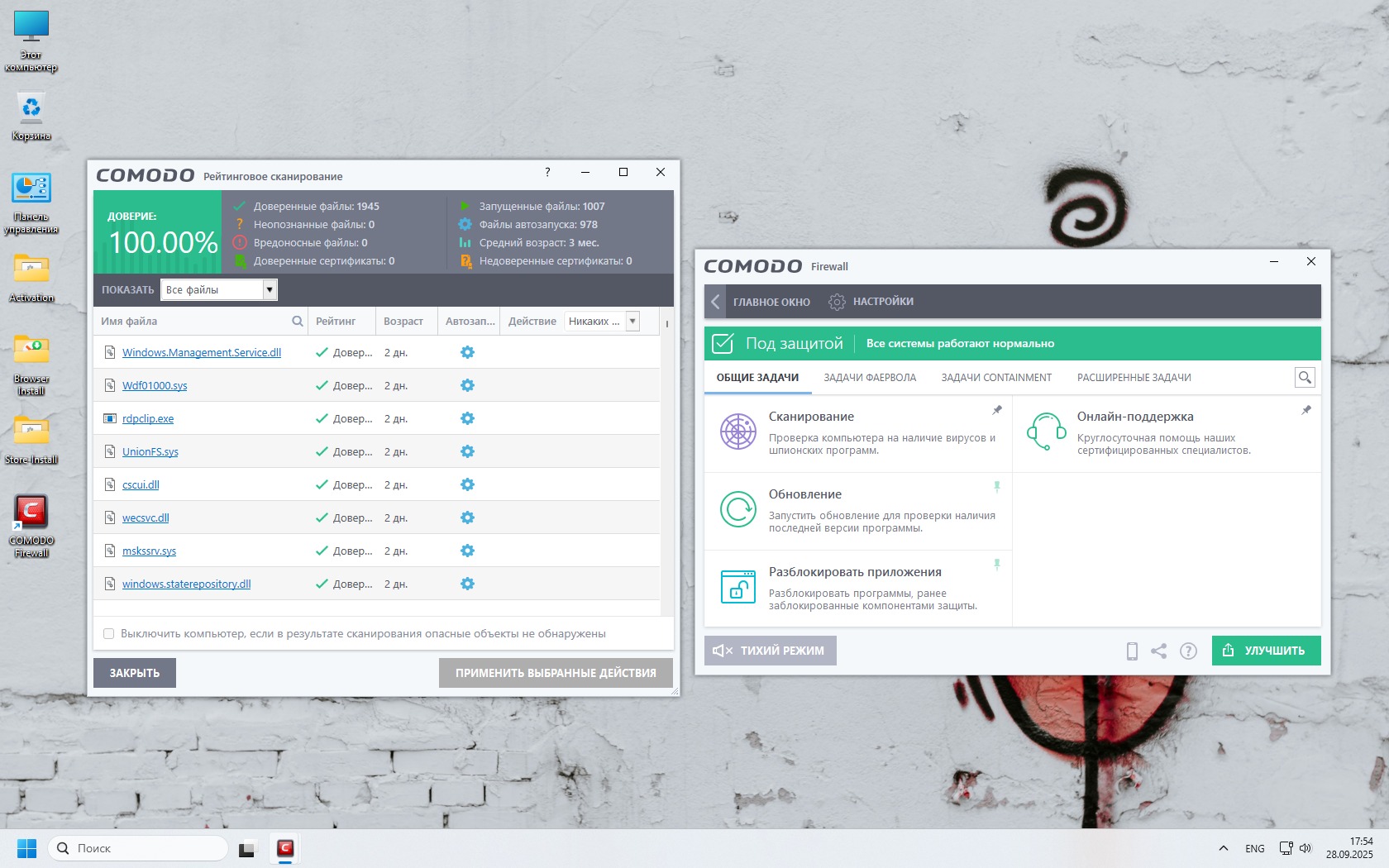Switch to Задачи фаервола tab

[870, 378]
